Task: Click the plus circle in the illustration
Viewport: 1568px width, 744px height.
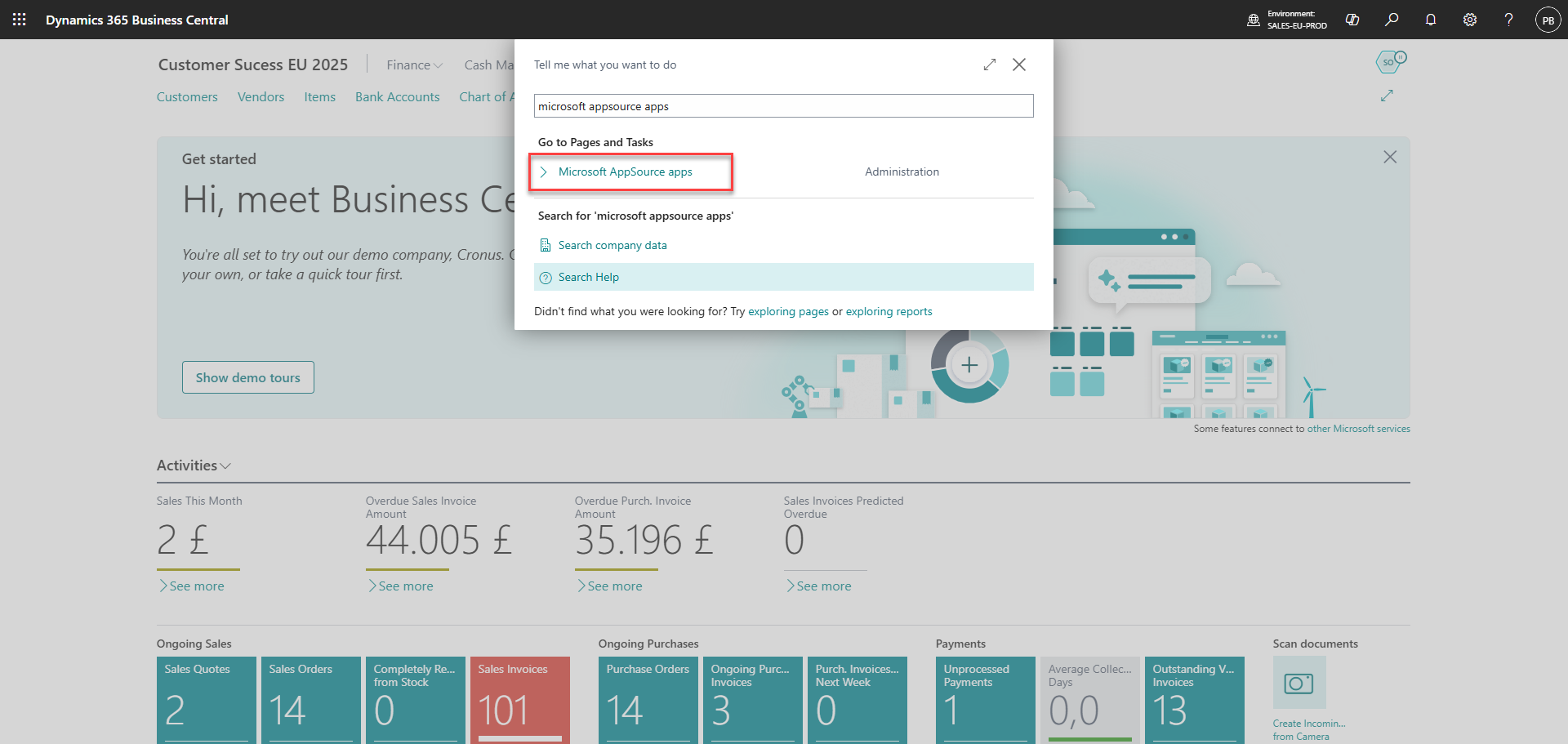Action: click(x=969, y=365)
